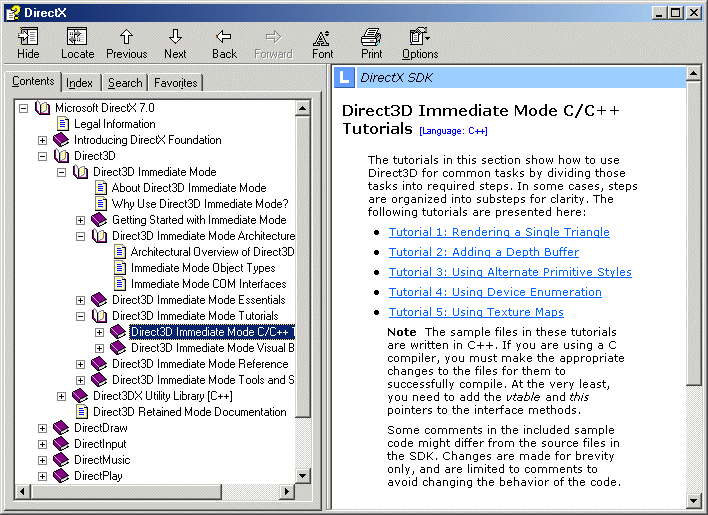Switch to the Search tab
Image resolution: width=708 pixels, height=515 pixels.
125,83
